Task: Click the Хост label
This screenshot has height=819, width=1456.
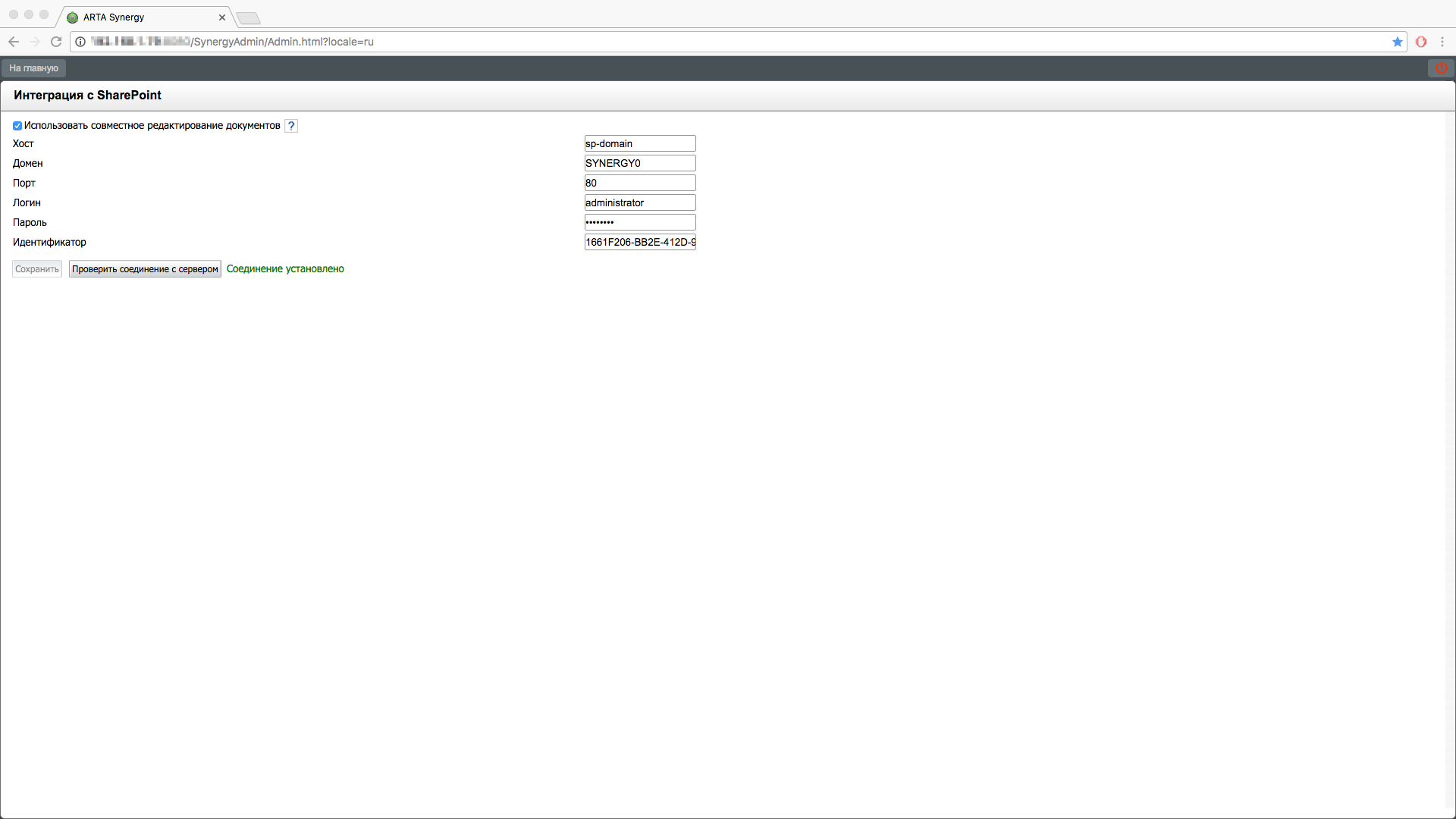Action: coord(23,143)
